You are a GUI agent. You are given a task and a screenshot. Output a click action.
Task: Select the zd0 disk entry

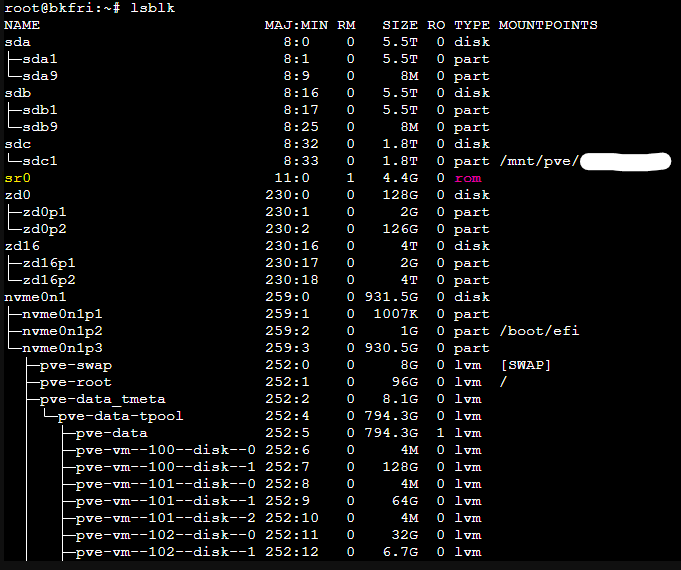click(17, 195)
